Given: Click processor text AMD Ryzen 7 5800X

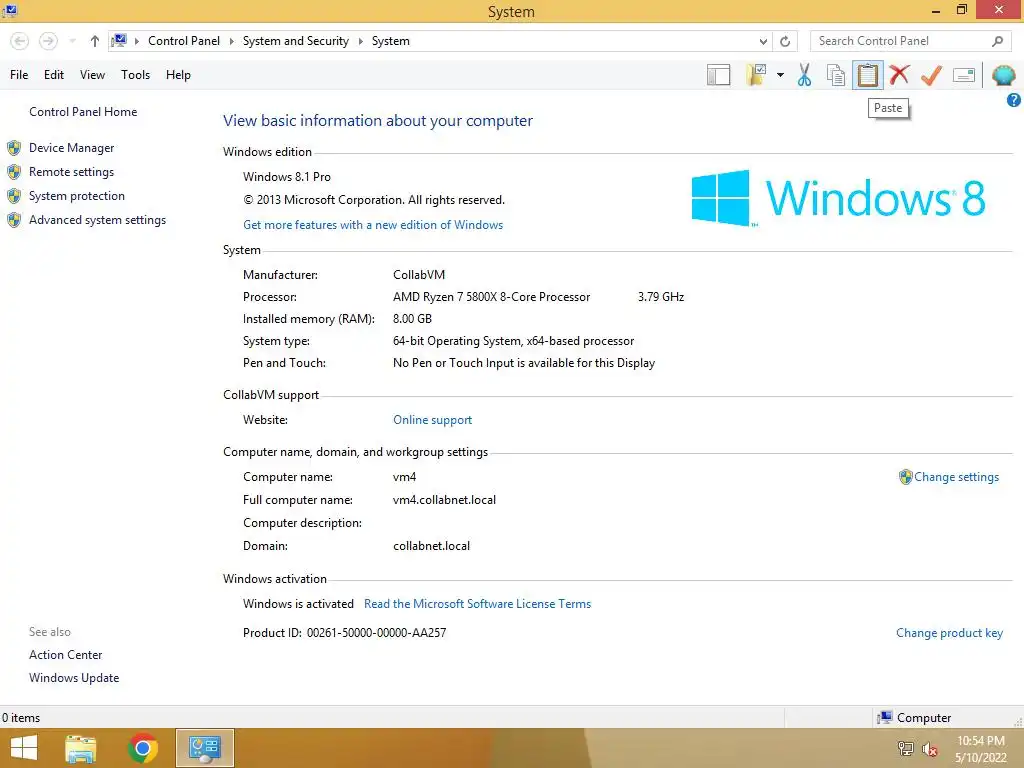Looking at the screenshot, I should 491,297.
